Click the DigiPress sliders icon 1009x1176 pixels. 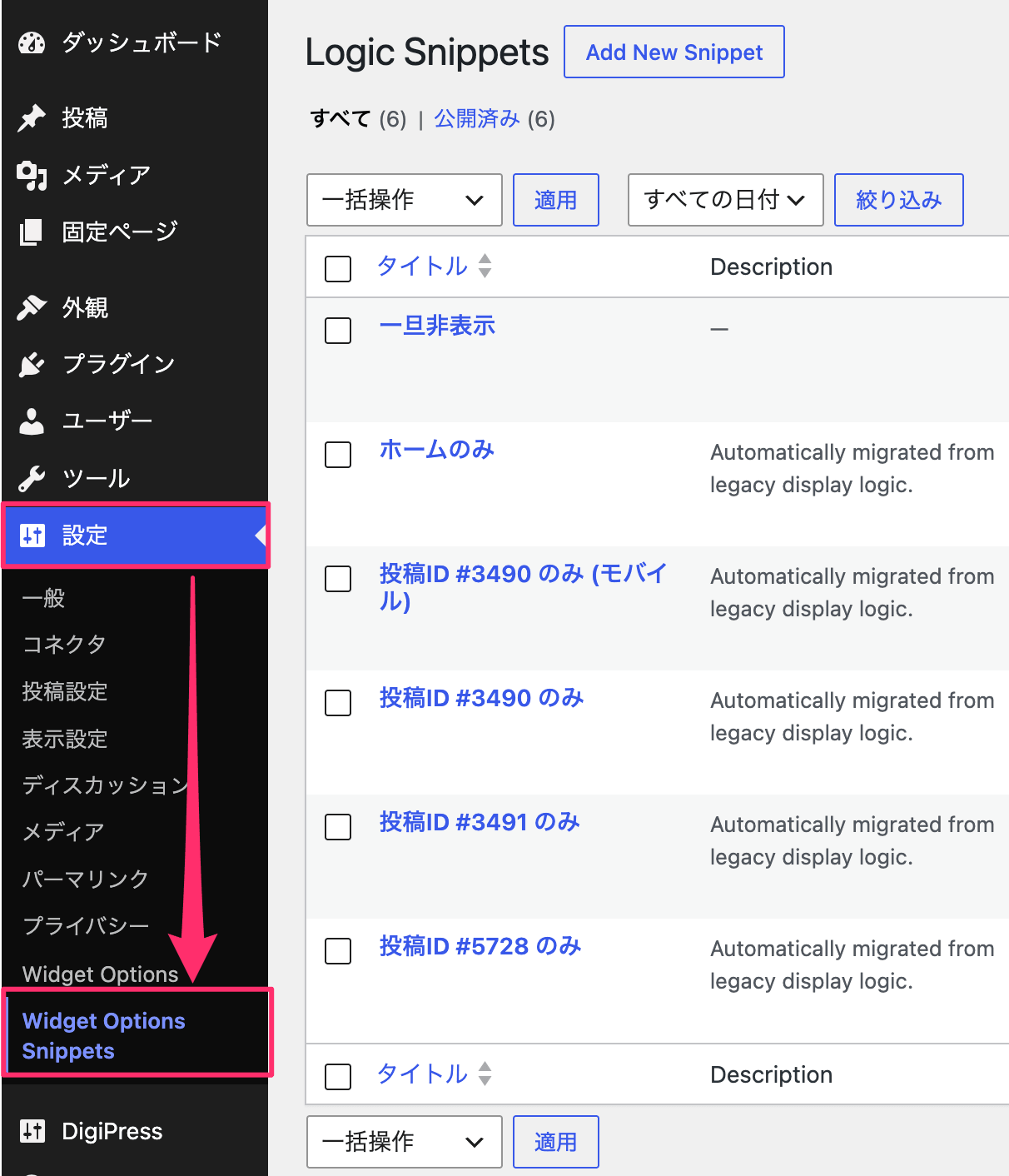pos(32,1131)
